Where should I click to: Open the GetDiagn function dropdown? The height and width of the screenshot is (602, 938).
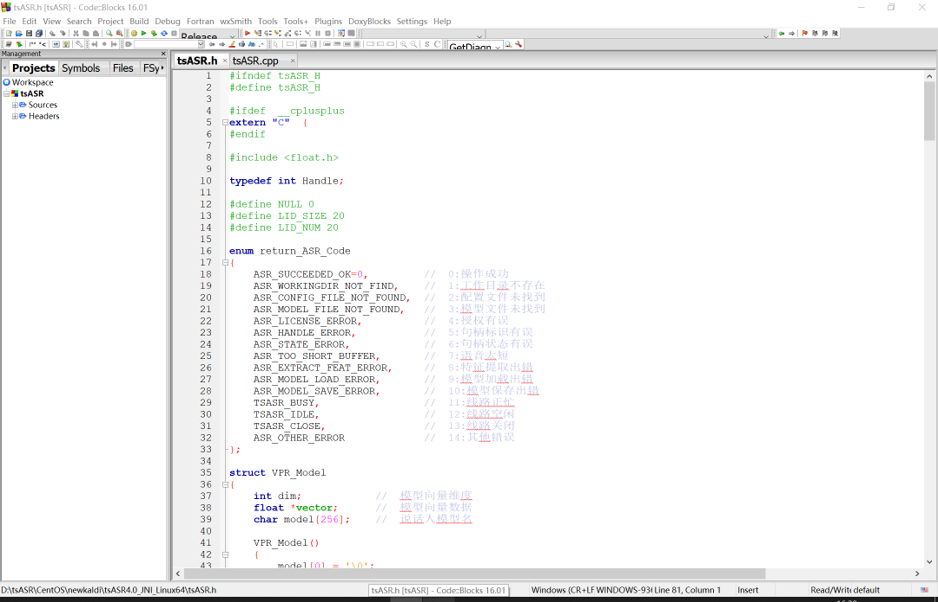click(498, 47)
